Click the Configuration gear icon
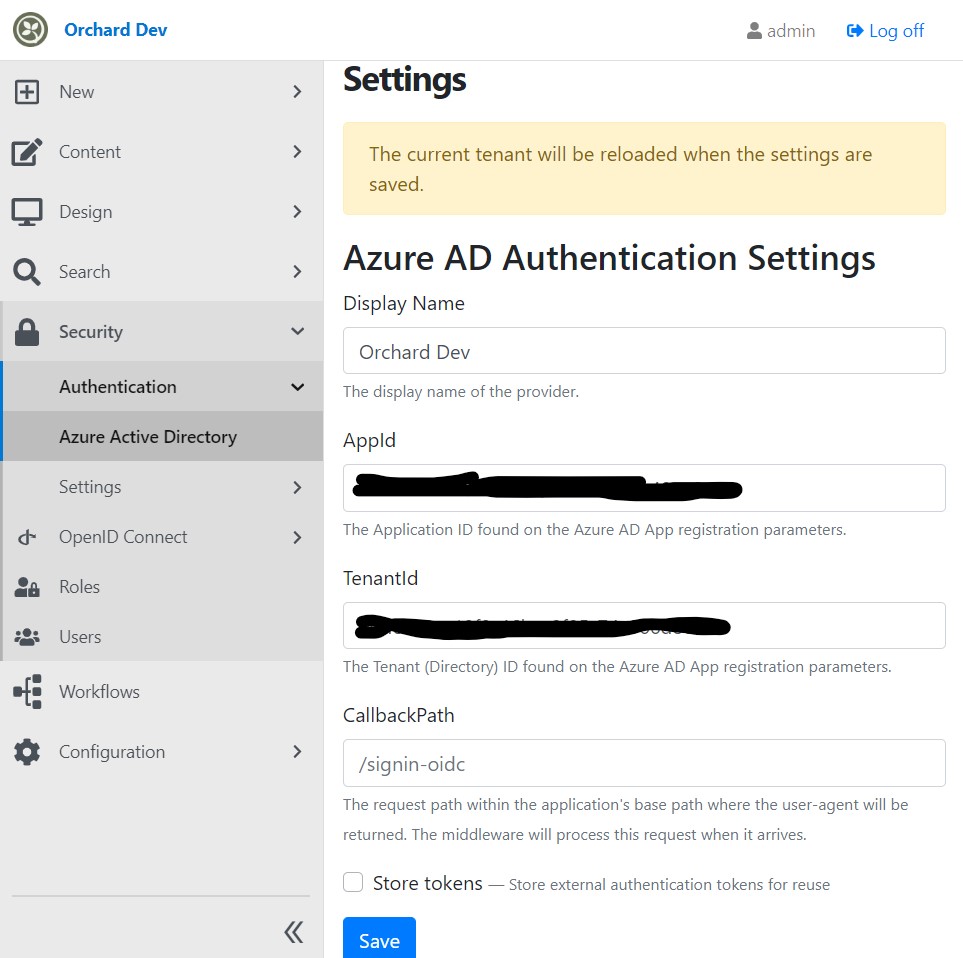 (x=26, y=752)
